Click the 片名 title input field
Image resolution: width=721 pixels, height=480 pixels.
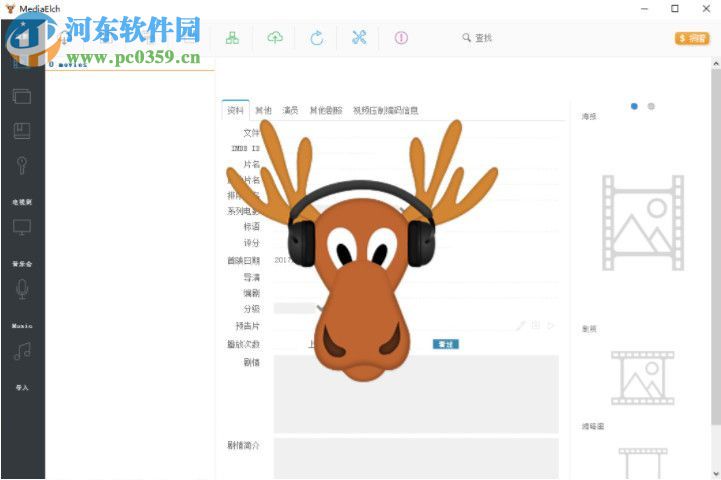pyautogui.click(x=416, y=164)
